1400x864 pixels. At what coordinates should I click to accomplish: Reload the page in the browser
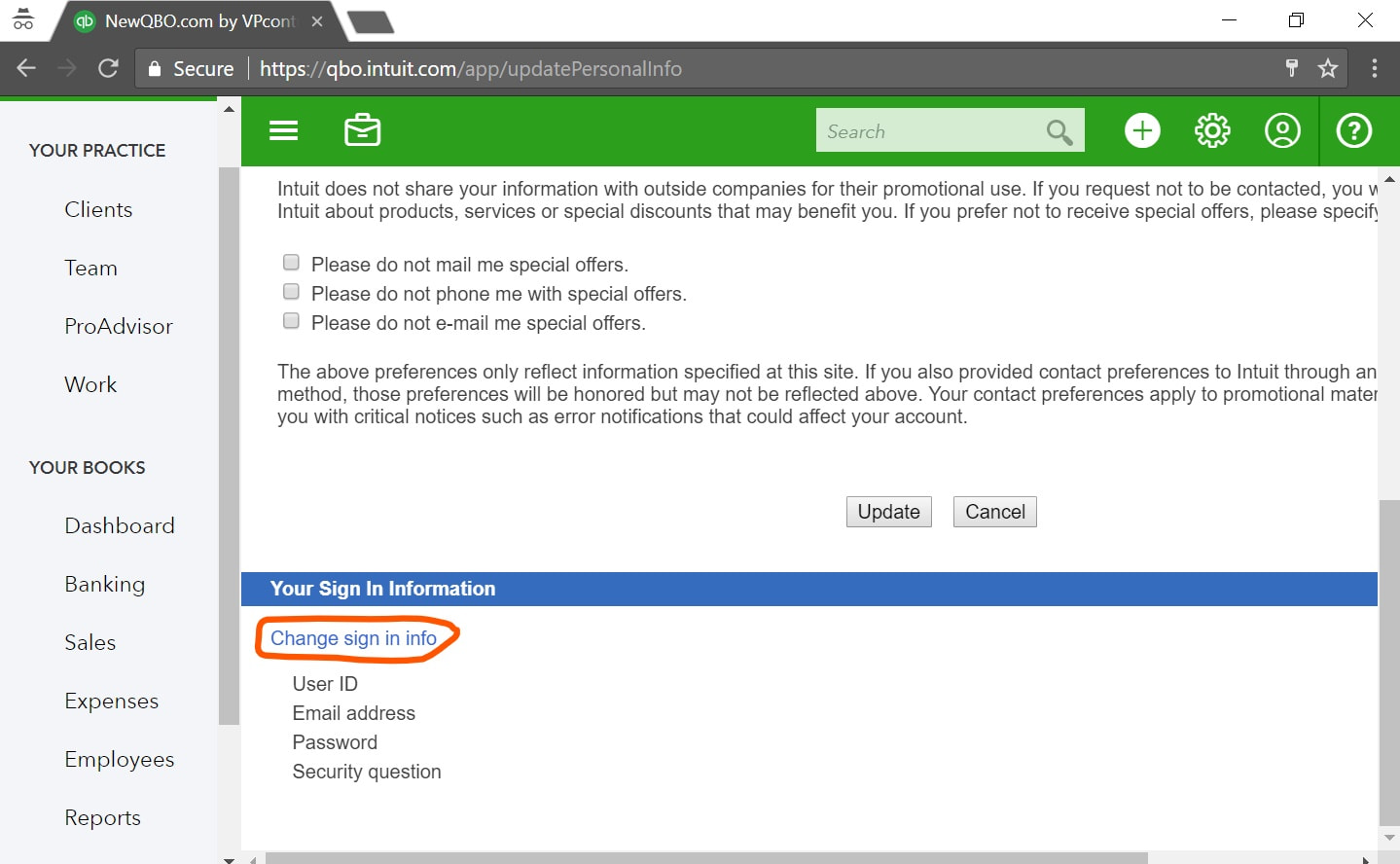pyautogui.click(x=108, y=68)
